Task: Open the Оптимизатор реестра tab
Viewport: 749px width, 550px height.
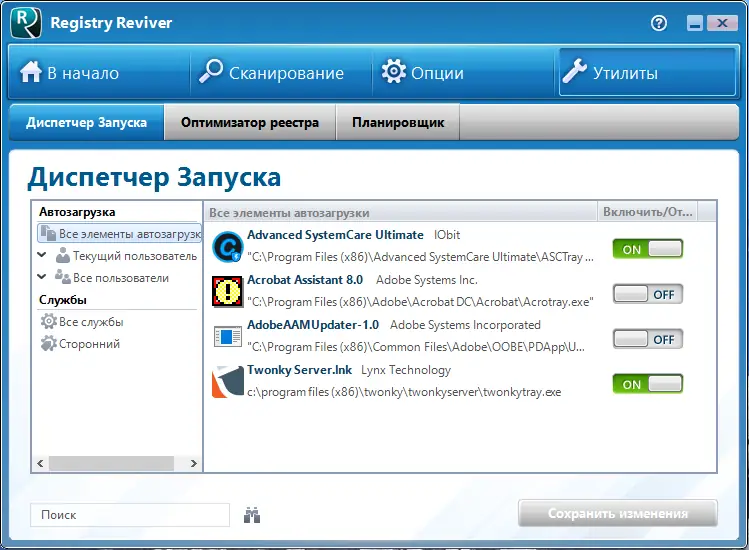Action: tap(250, 122)
